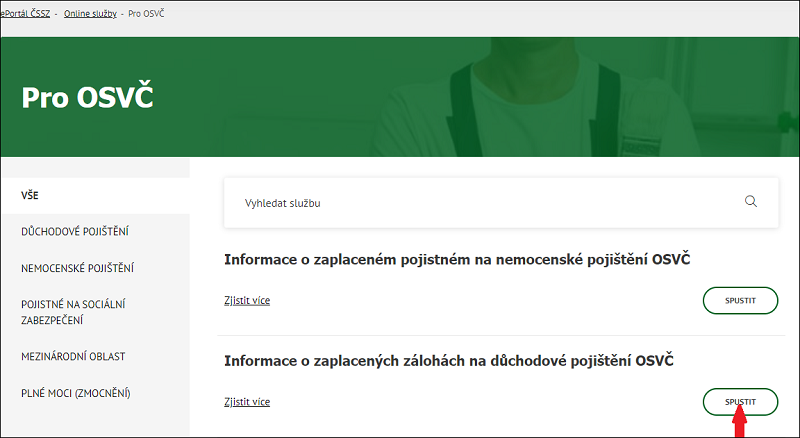
Task: Open 'PLNÉ MOCI (ZMOCNĚNÍ)' sidebar item
Action: tap(76, 393)
